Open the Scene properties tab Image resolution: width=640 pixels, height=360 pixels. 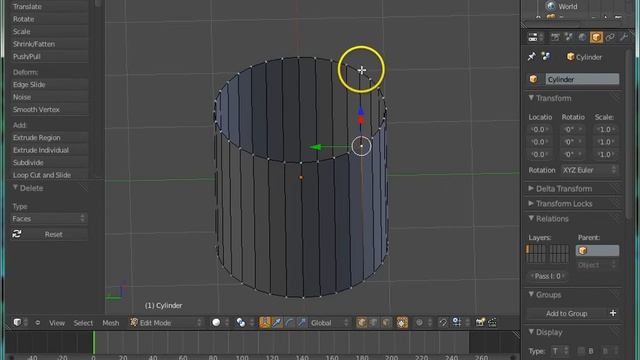[x=569, y=37]
